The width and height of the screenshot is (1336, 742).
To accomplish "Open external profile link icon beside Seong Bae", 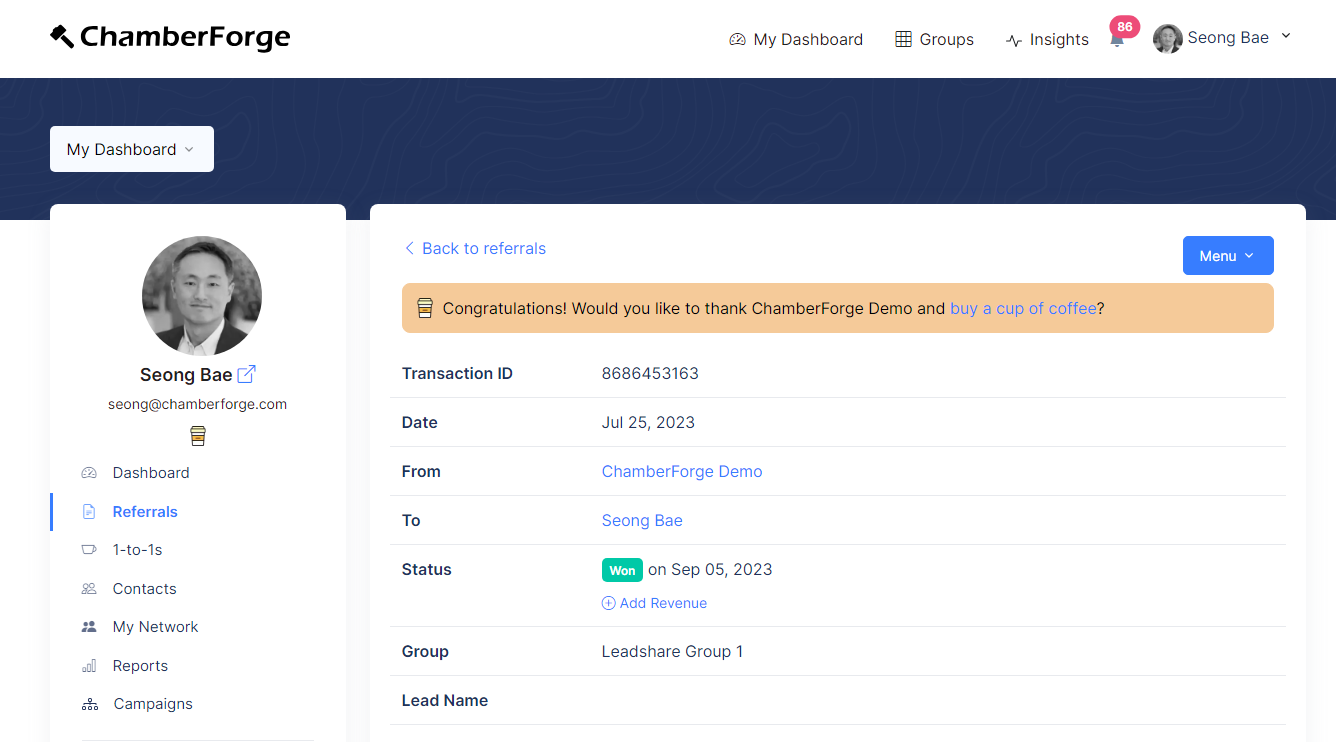I will tap(246, 374).
